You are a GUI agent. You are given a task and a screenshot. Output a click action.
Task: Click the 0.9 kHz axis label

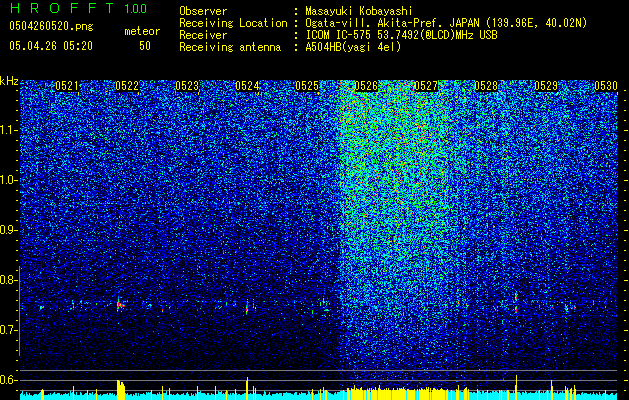8,230
